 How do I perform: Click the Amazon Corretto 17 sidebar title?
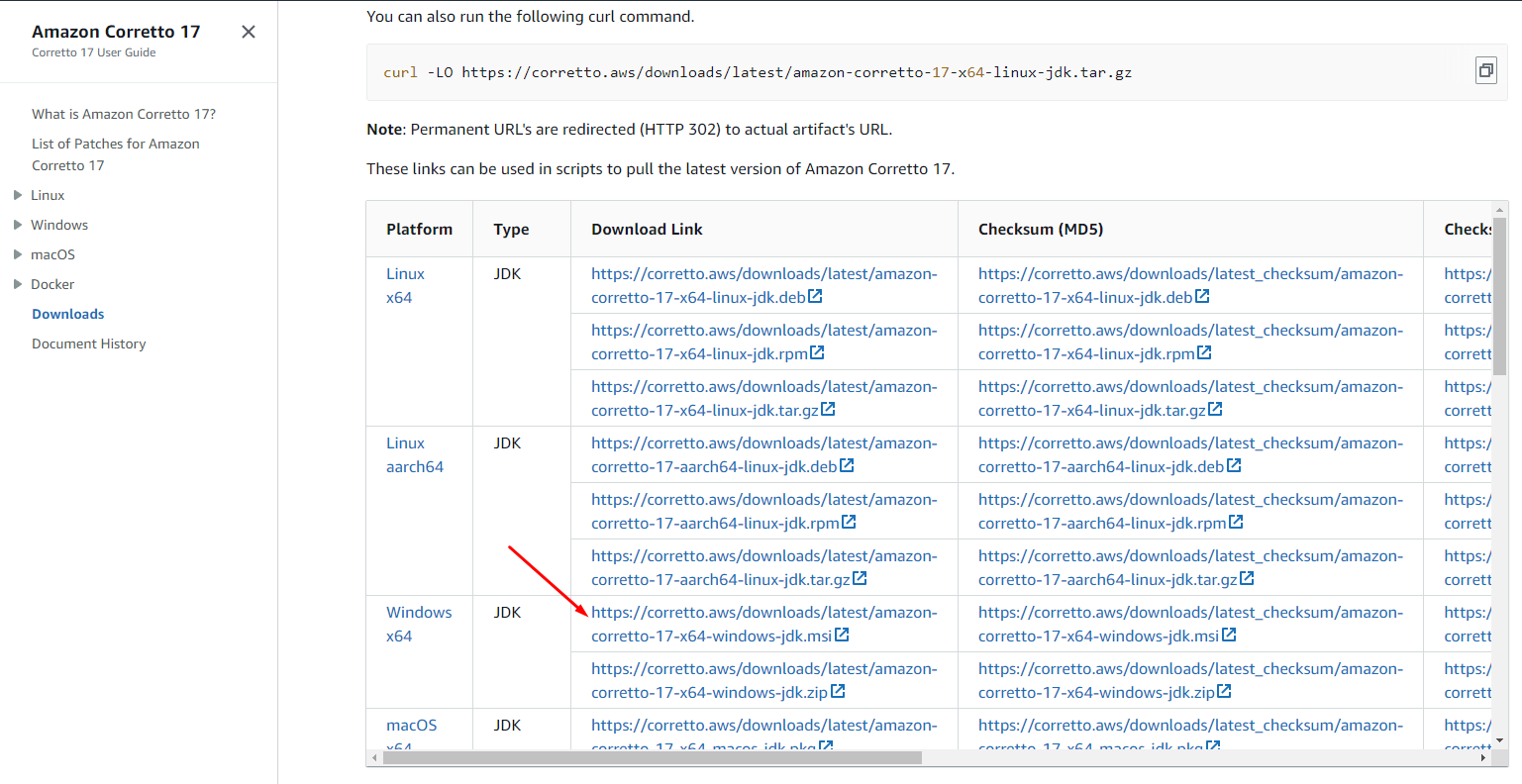pyautogui.click(x=116, y=32)
